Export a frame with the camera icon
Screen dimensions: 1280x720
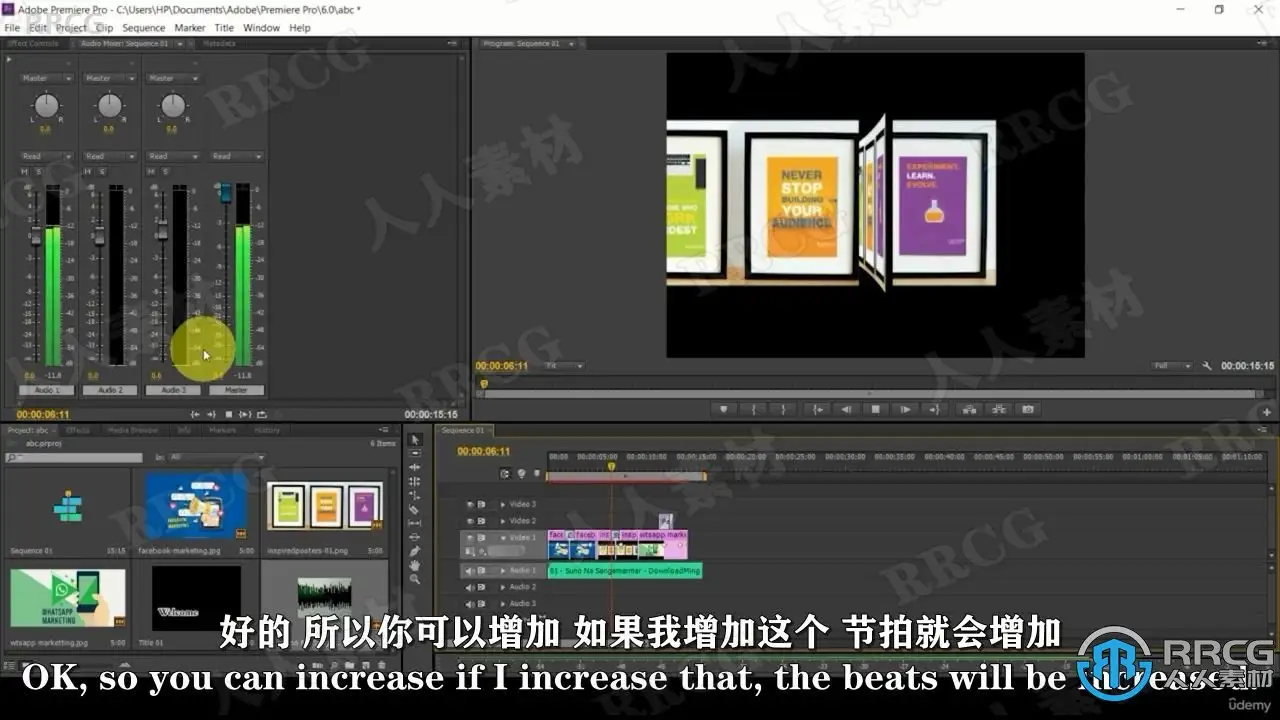click(x=1026, y=409)
